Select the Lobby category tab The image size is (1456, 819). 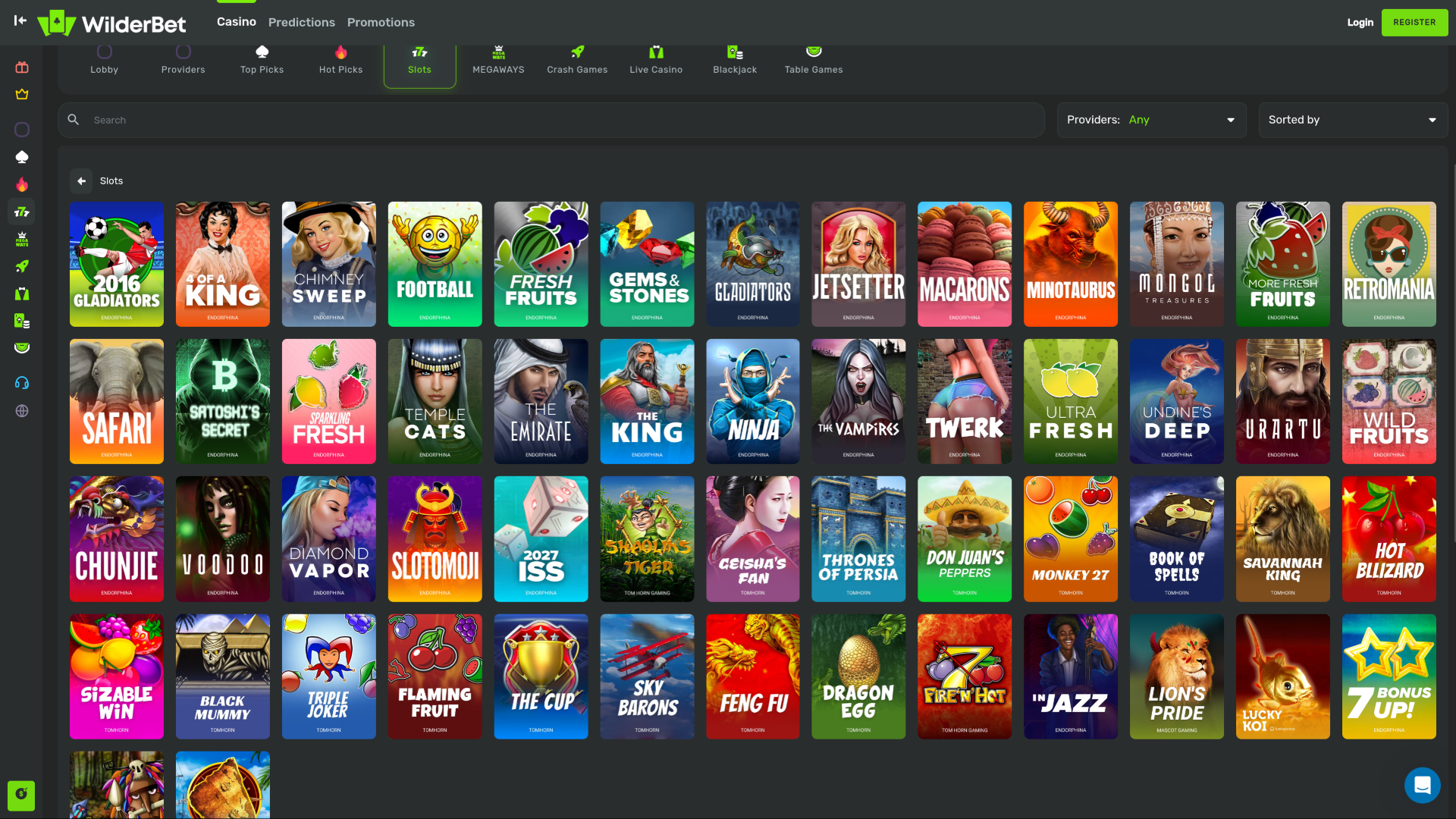click(104, 61)
